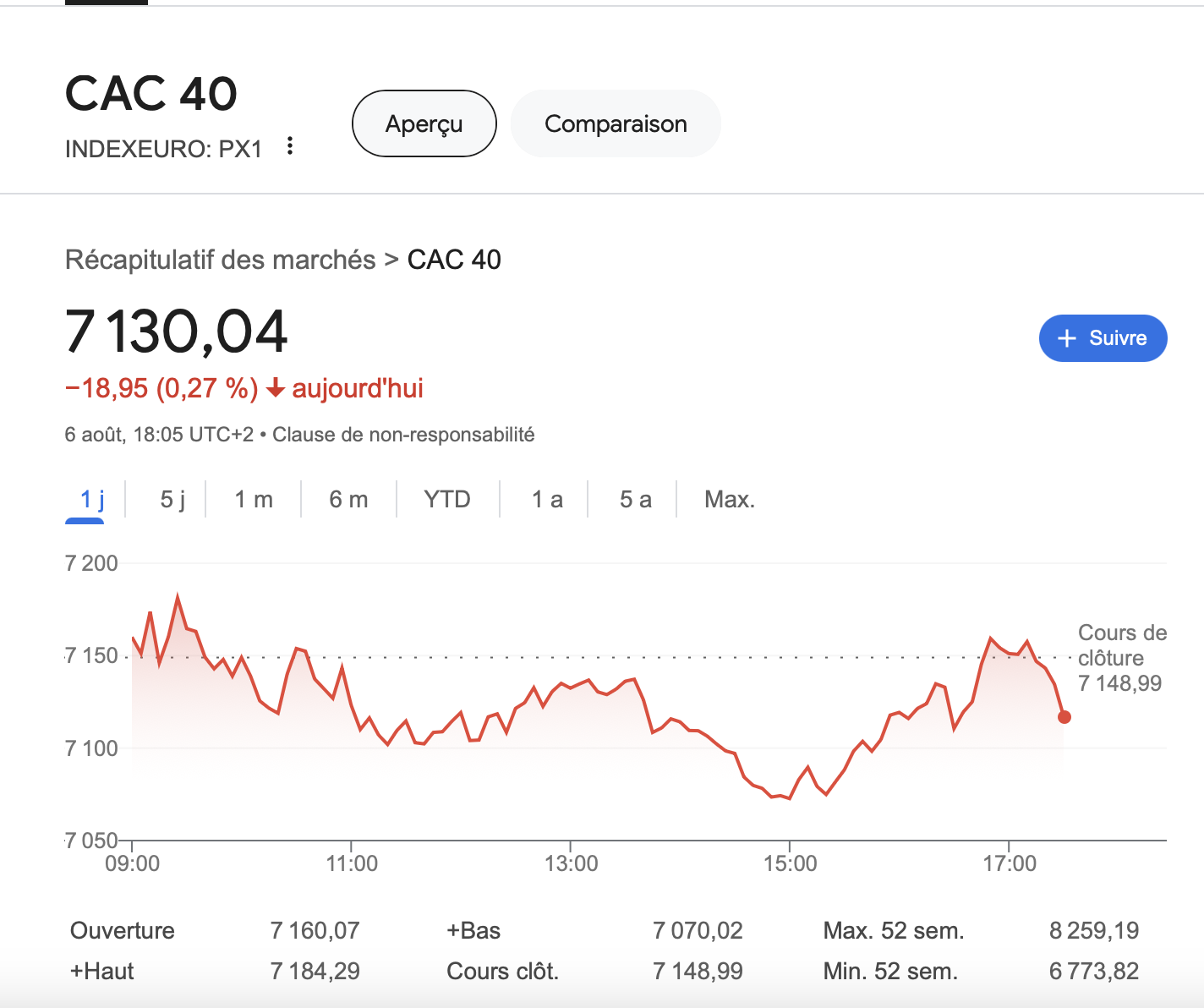Open Récapitulatif des marchés breadcrumb link

221,260
